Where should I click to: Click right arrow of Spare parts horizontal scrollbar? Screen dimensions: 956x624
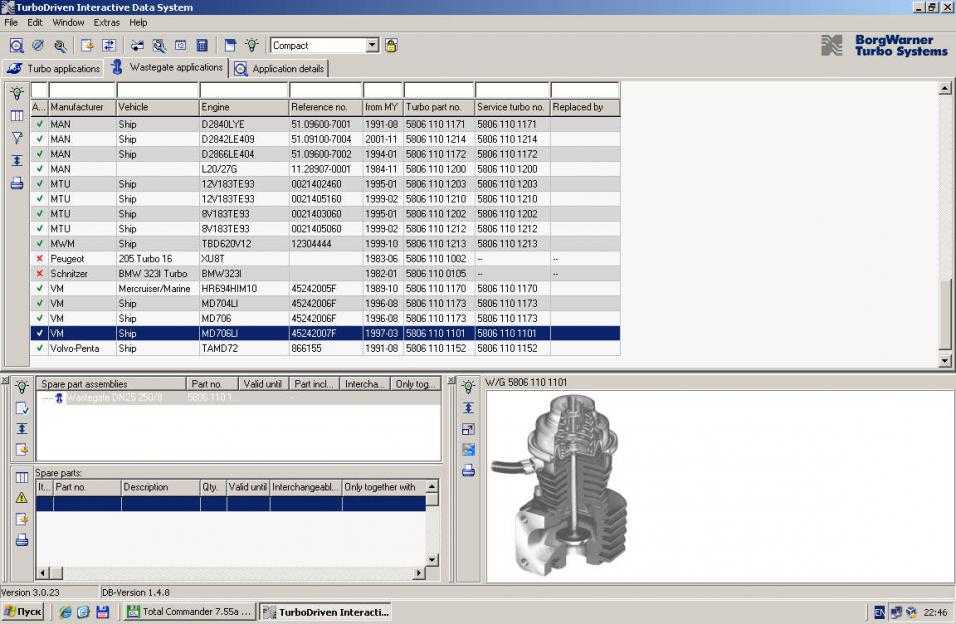point(419,573)
